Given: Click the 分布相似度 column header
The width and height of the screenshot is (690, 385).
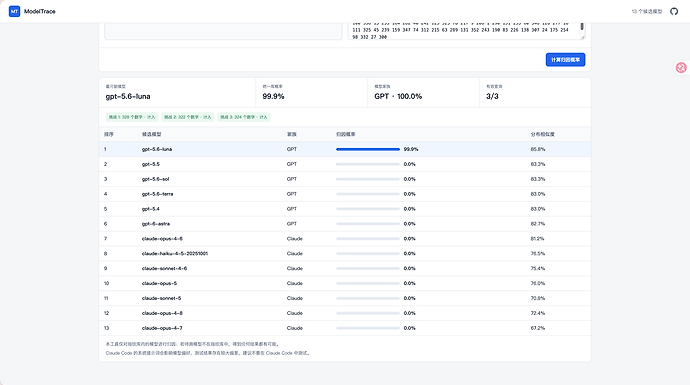Looking at the screenshot, I should (x=542, y=134).
